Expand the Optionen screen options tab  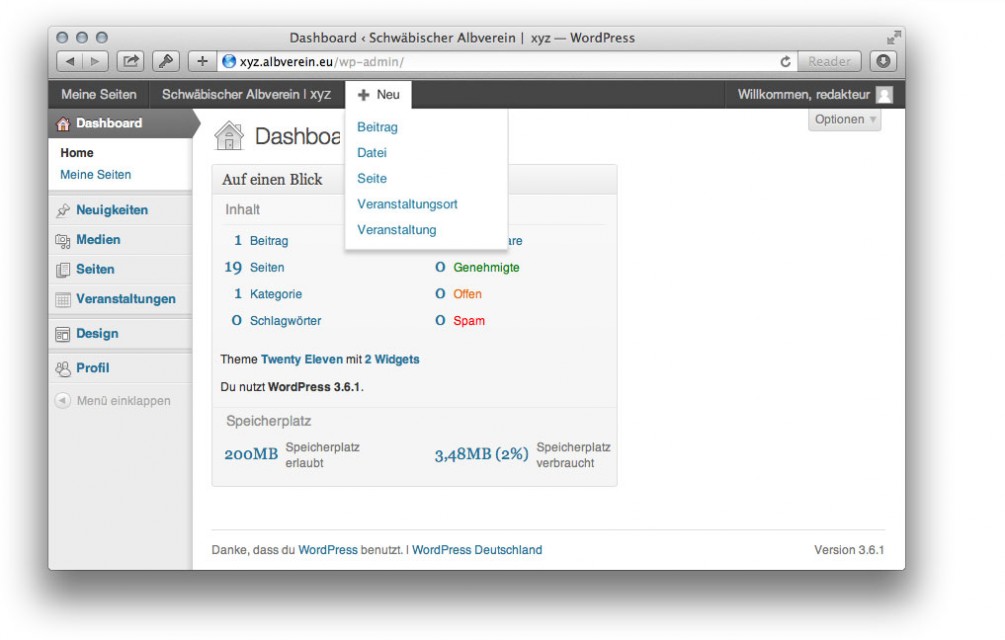(845, 119)
